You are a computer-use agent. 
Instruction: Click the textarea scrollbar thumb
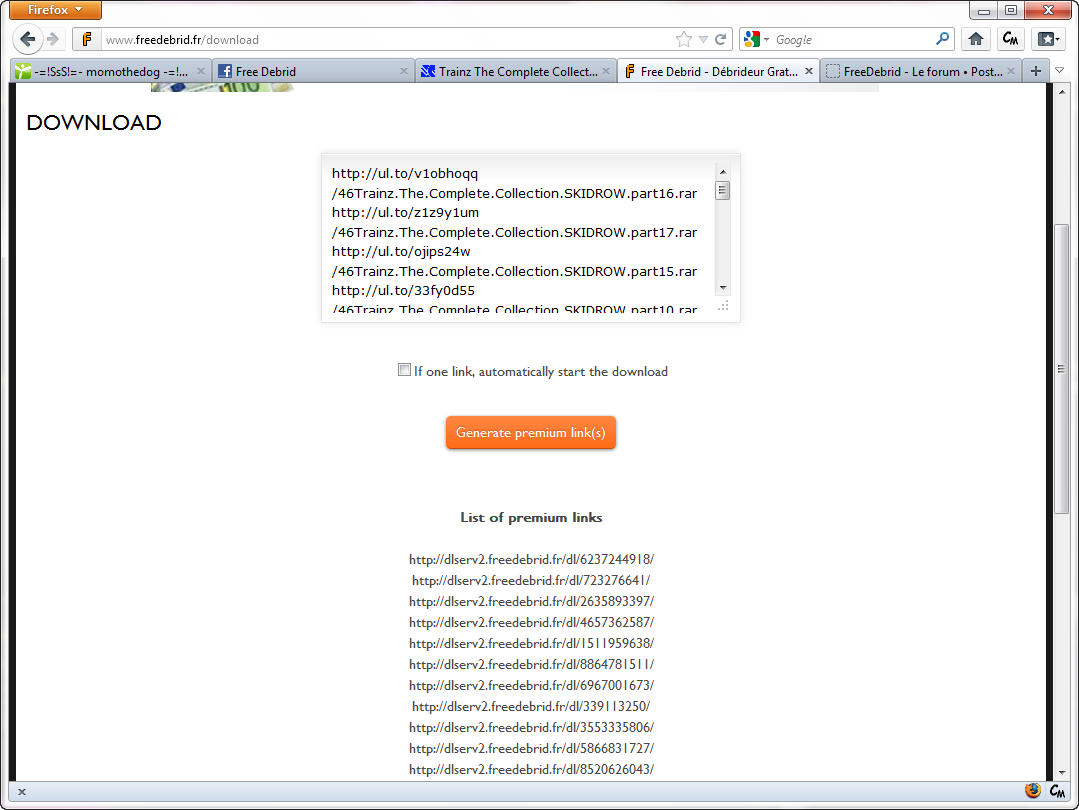[723, 190]
